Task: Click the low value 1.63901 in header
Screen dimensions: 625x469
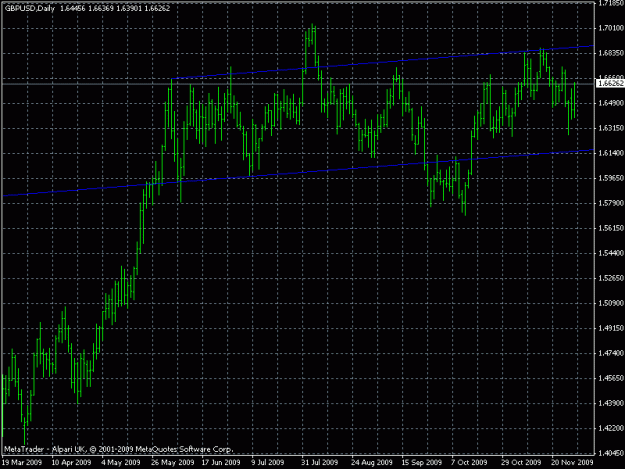Action: click(129, 8)
